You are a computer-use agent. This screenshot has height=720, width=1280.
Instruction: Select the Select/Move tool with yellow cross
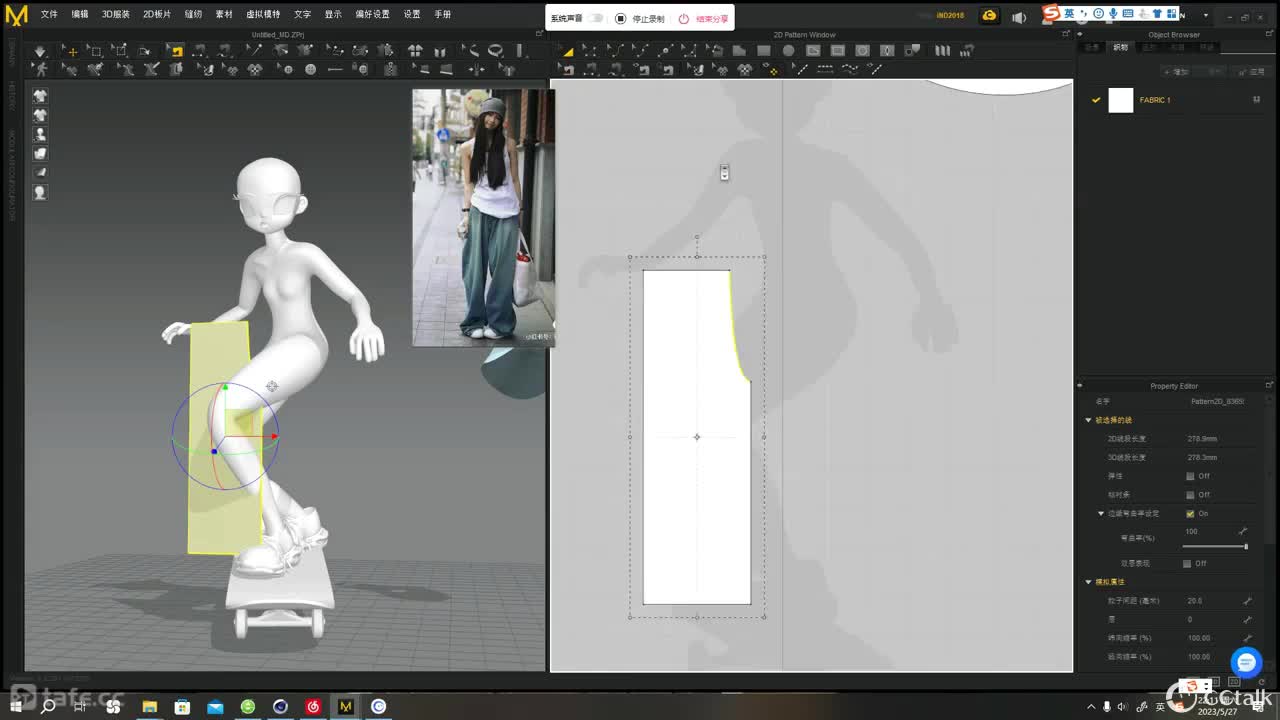coord(71,50)
